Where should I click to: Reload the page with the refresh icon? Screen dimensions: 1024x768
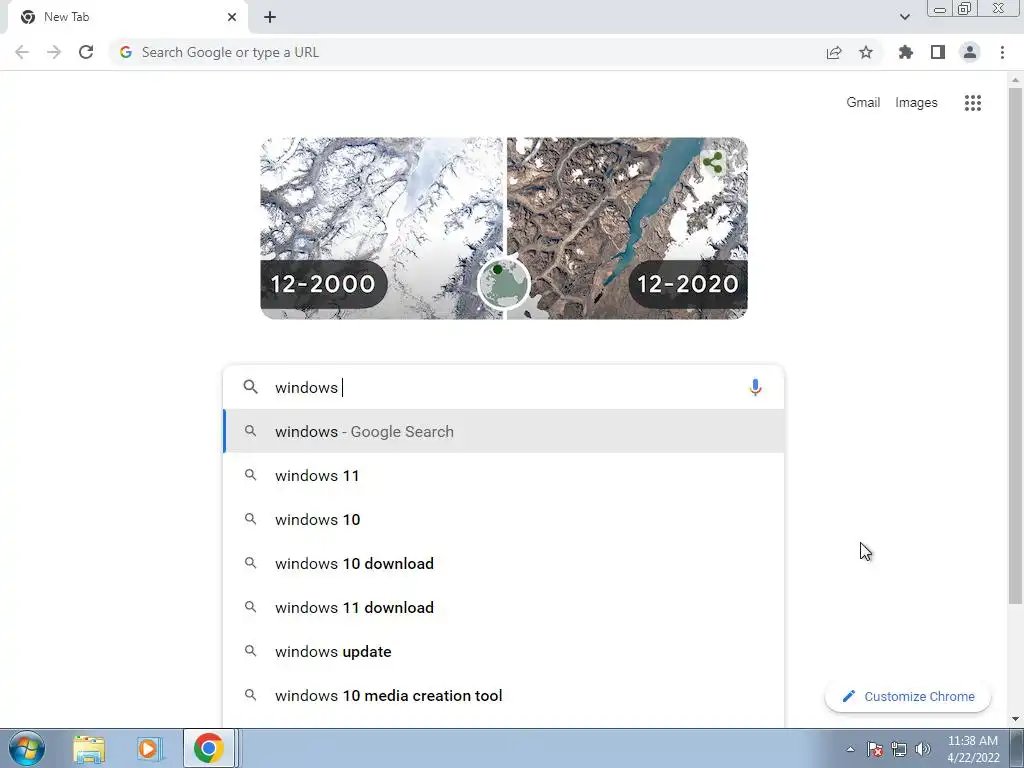click(86, 52)
